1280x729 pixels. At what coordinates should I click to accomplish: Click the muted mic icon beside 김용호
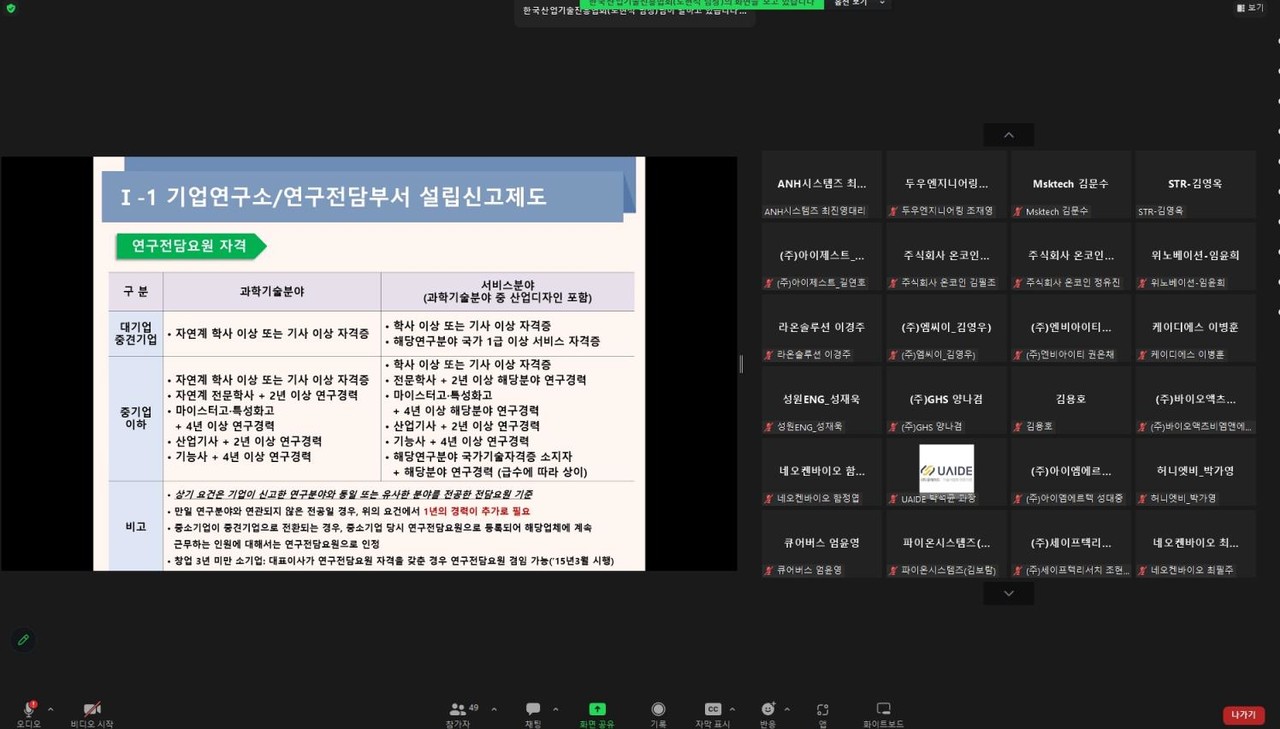click(1019, 427)
